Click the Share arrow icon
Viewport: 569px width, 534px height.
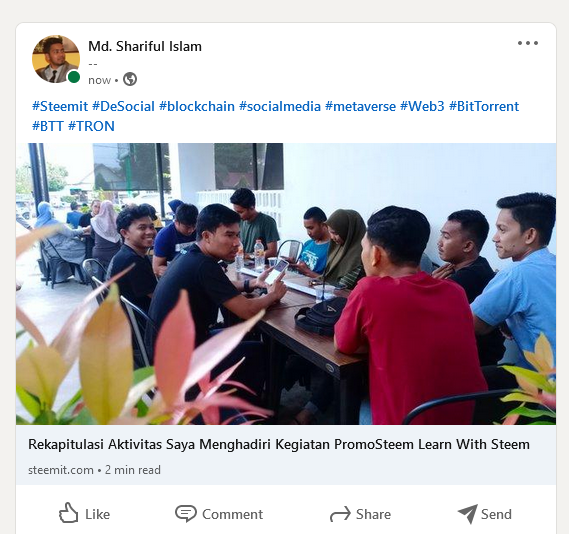click(340, 514)
